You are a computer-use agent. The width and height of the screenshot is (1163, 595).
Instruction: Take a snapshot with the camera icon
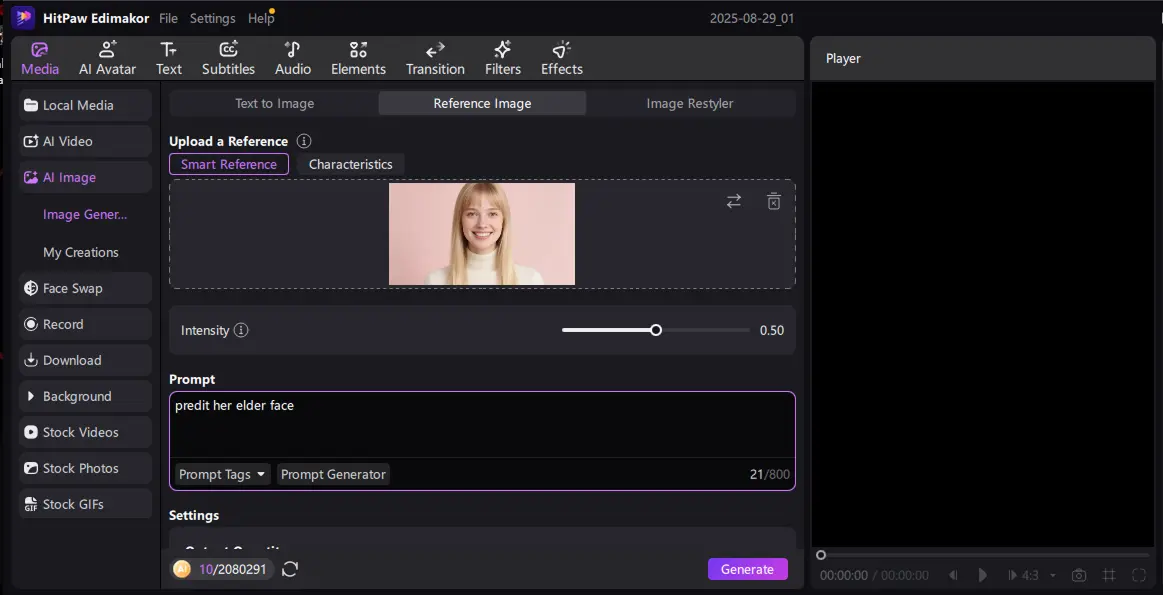click(1079, 575)
